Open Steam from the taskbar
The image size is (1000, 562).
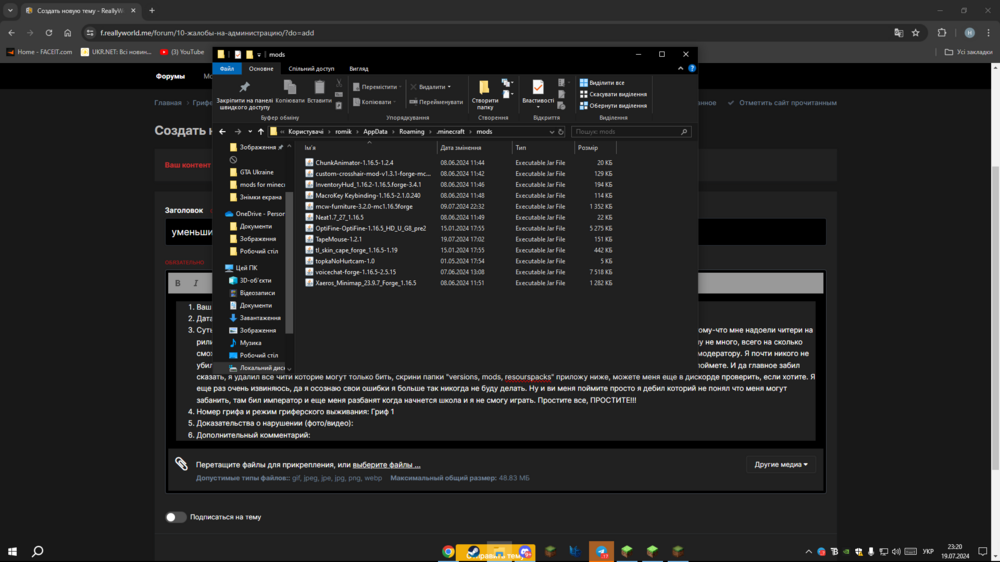click(x=473, y=551)
